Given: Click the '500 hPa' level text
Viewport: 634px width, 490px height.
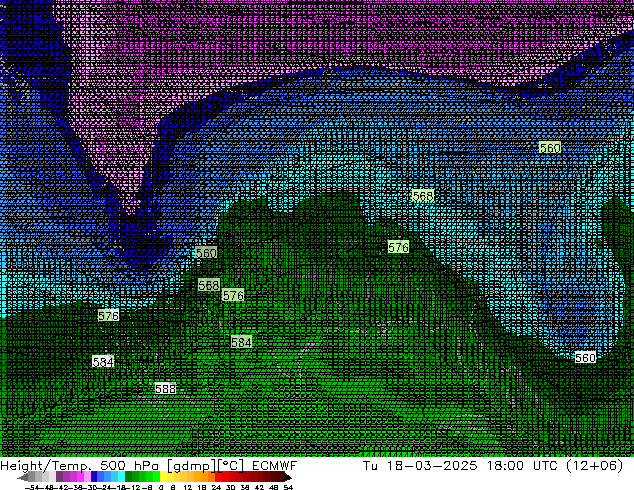Looking at the screenshot, I should click(129, 465).
